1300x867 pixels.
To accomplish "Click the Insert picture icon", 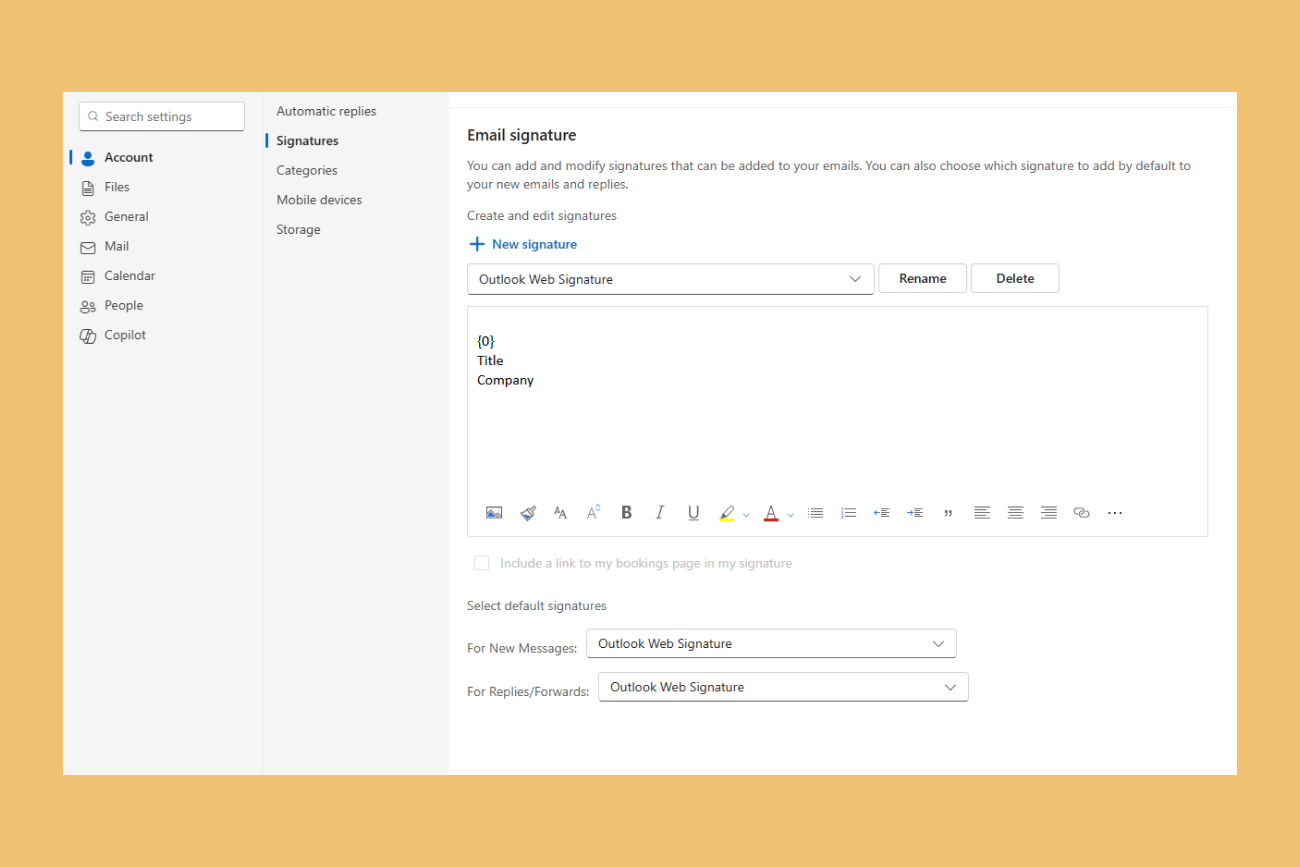I will point(494,513).
